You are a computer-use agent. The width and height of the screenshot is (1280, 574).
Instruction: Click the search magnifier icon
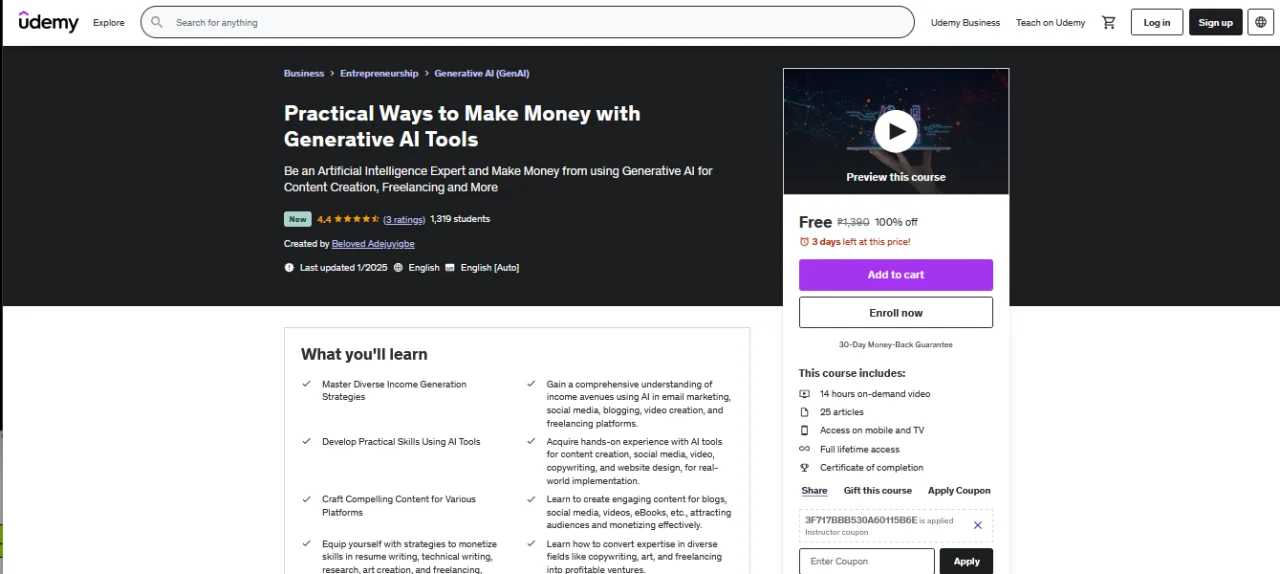[x=157, y=22]
